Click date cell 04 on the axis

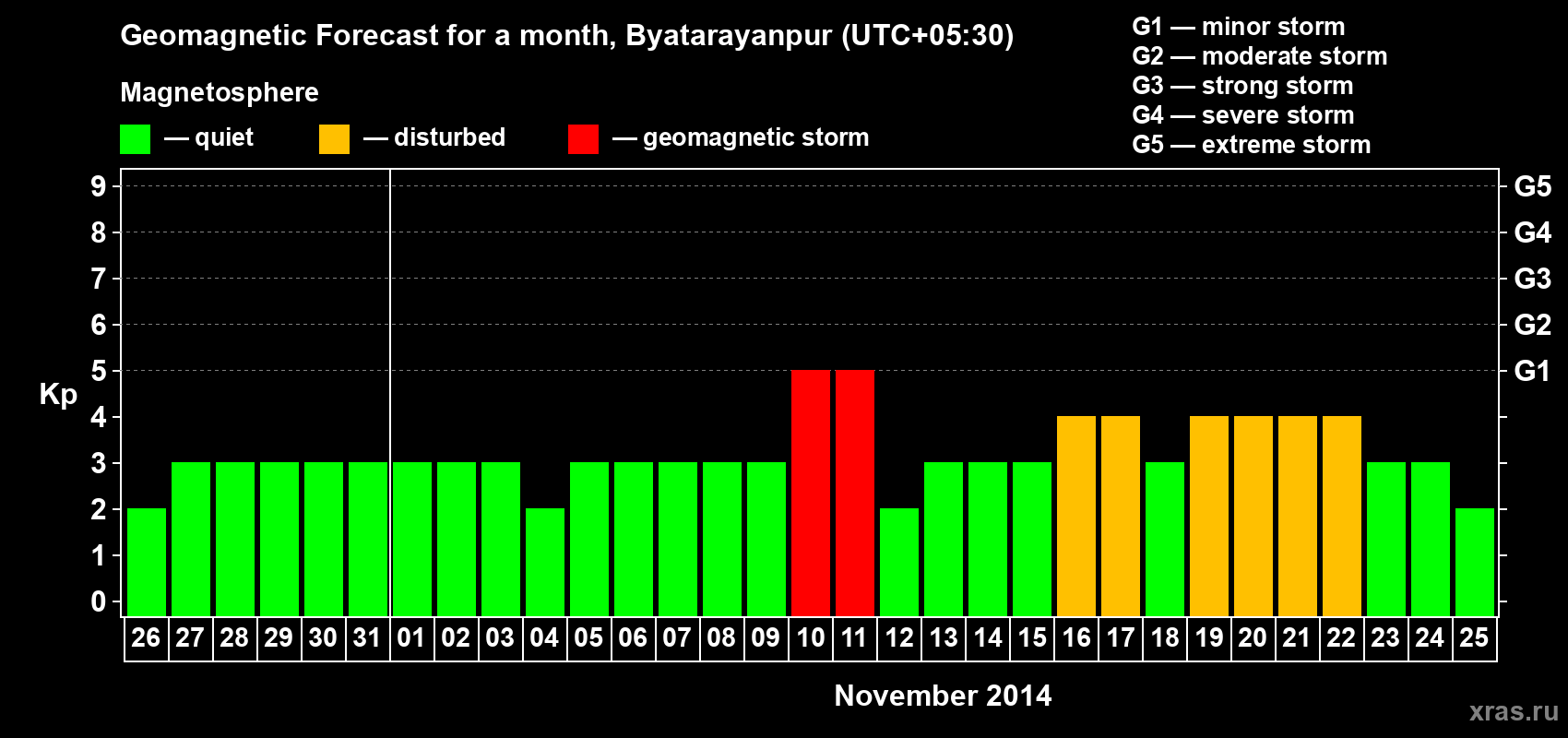click(x=544, y=638)
